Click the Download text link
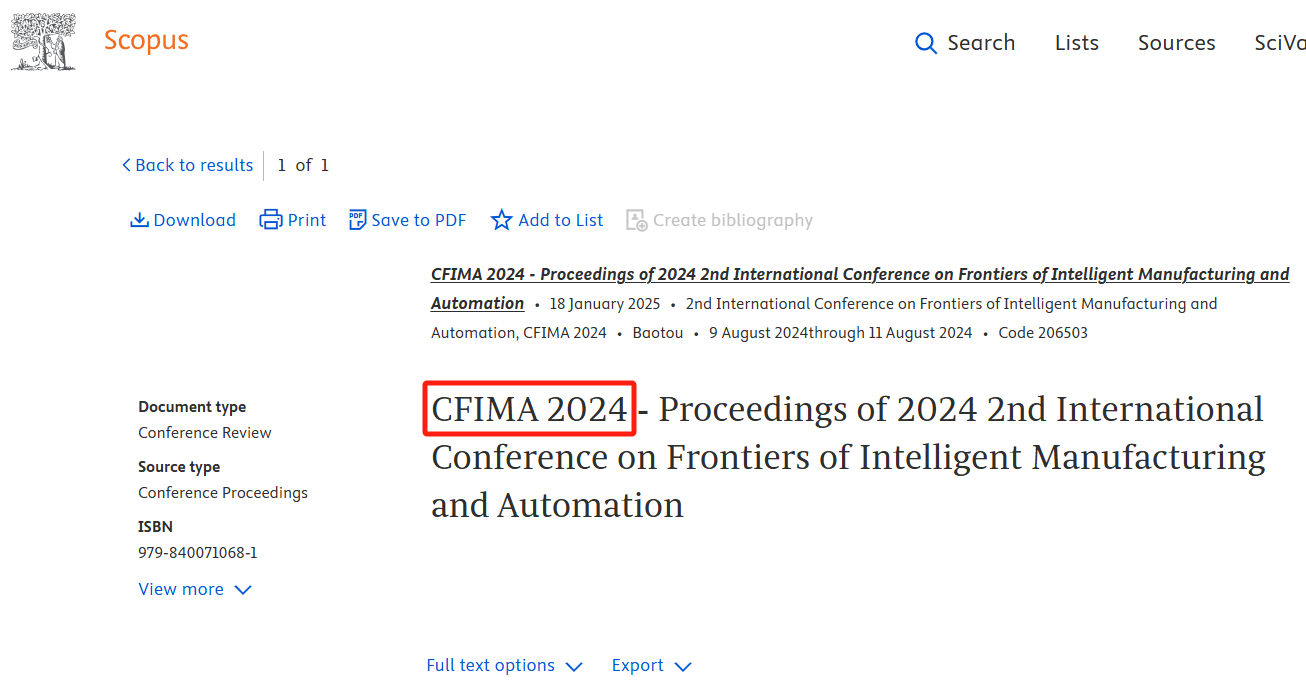1306x699 pixels. click(x=195, y=220)
